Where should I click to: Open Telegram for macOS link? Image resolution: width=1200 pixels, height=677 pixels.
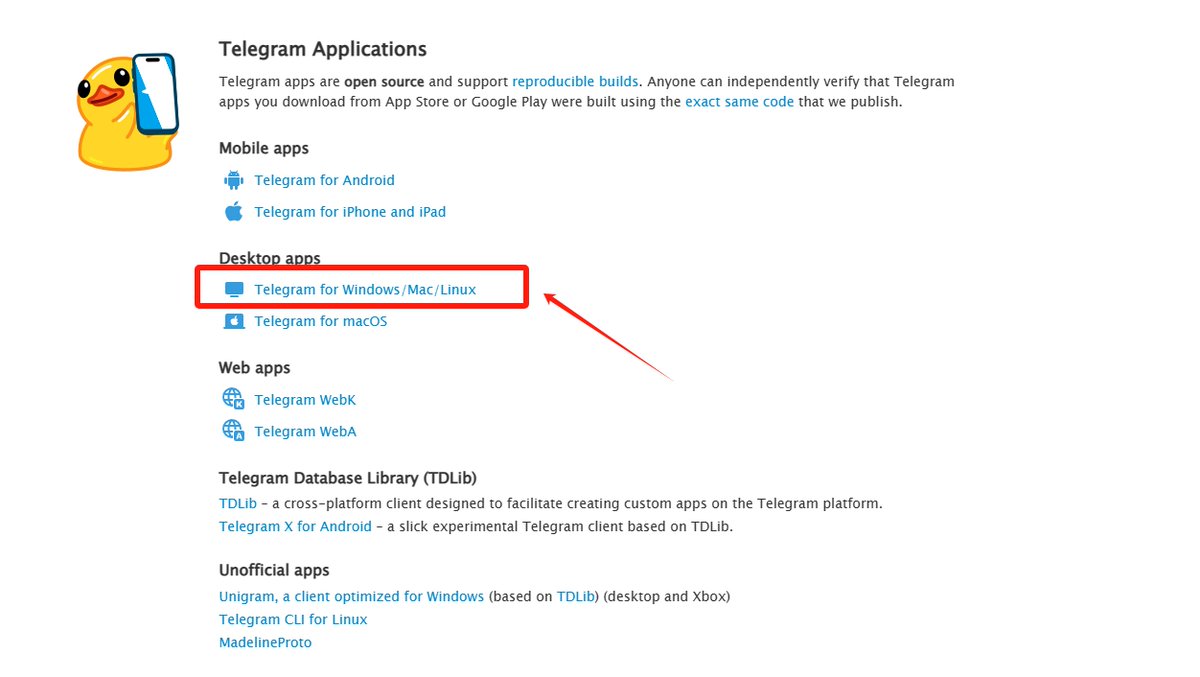pos(320,321)
